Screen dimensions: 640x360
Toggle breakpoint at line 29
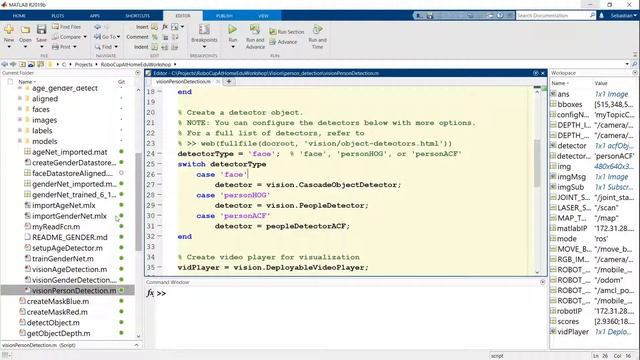pyautogui.click(x=160, y=205)
